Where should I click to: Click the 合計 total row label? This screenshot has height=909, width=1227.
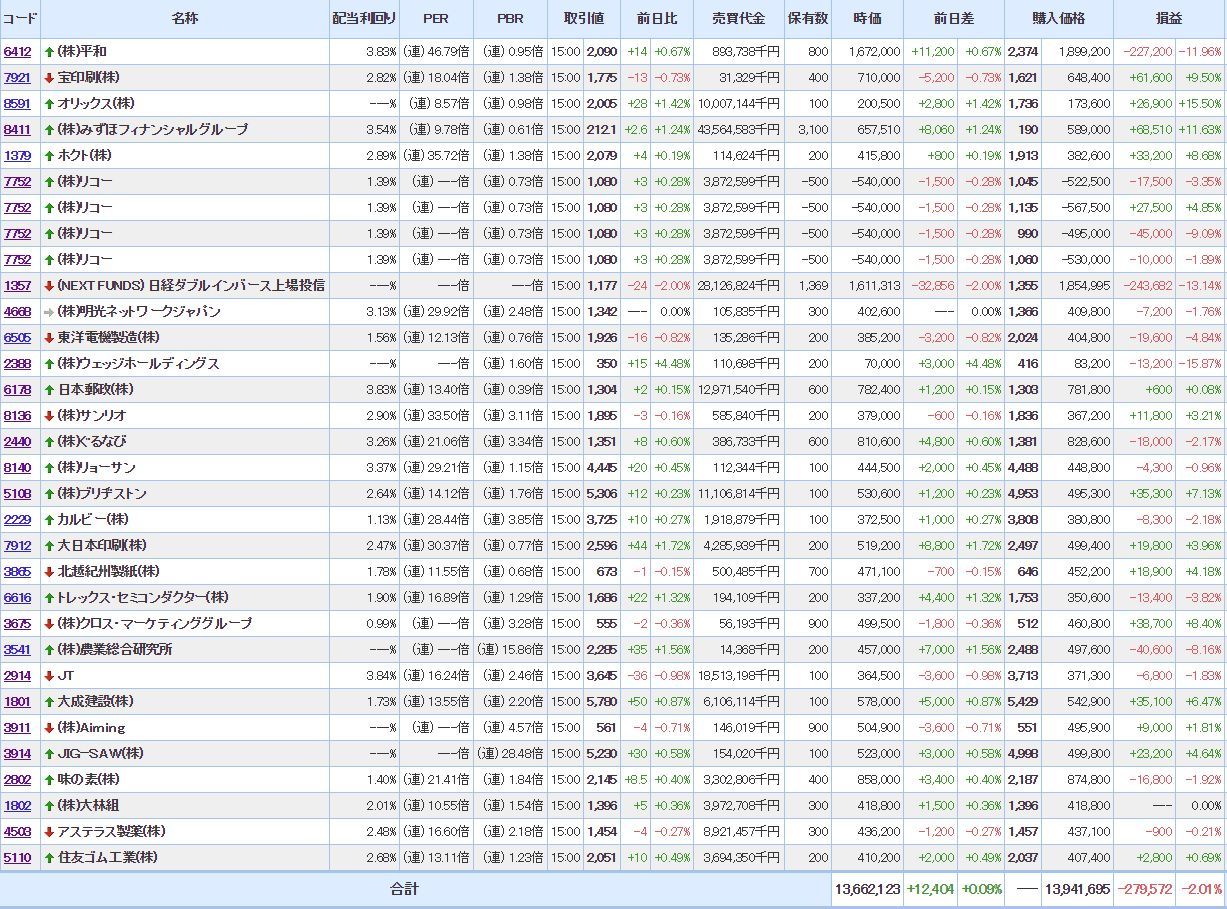(x=404, y=889)
